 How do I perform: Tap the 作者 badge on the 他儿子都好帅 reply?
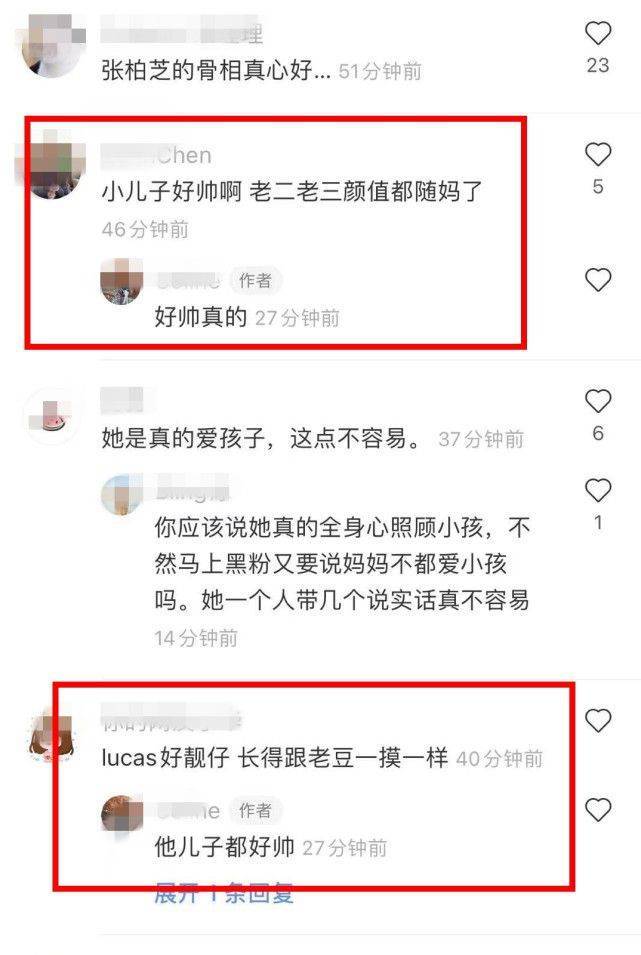click(x=255, y=810)
